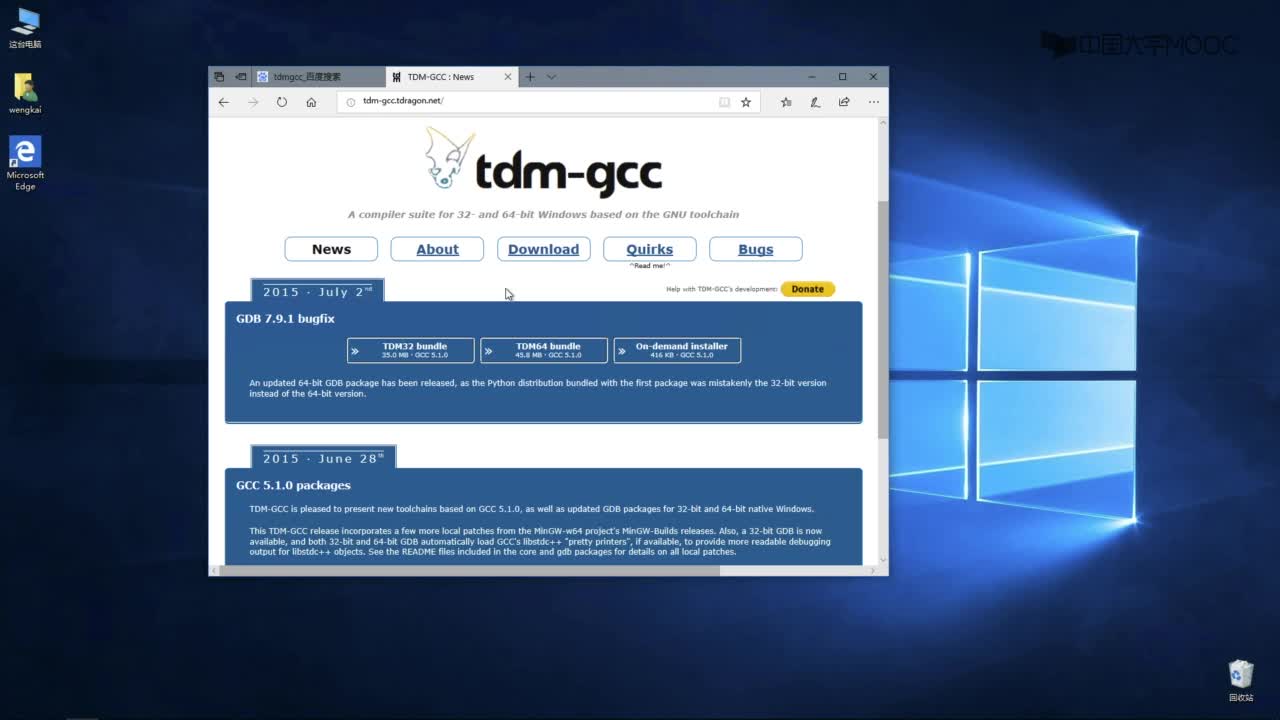This screenshot has width=1280, height=720.
Task: Open the Bugs page
Action: coord(756,249)
